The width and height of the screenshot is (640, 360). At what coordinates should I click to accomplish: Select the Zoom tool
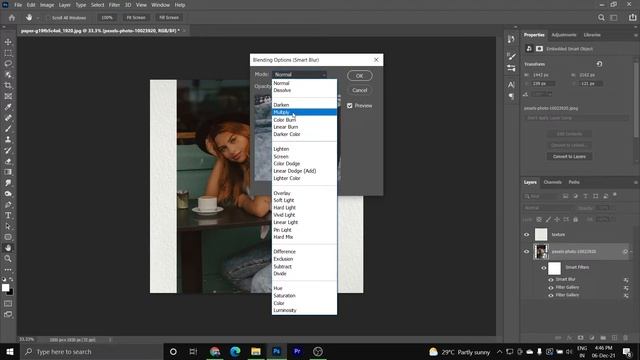(x=8, y=258)
